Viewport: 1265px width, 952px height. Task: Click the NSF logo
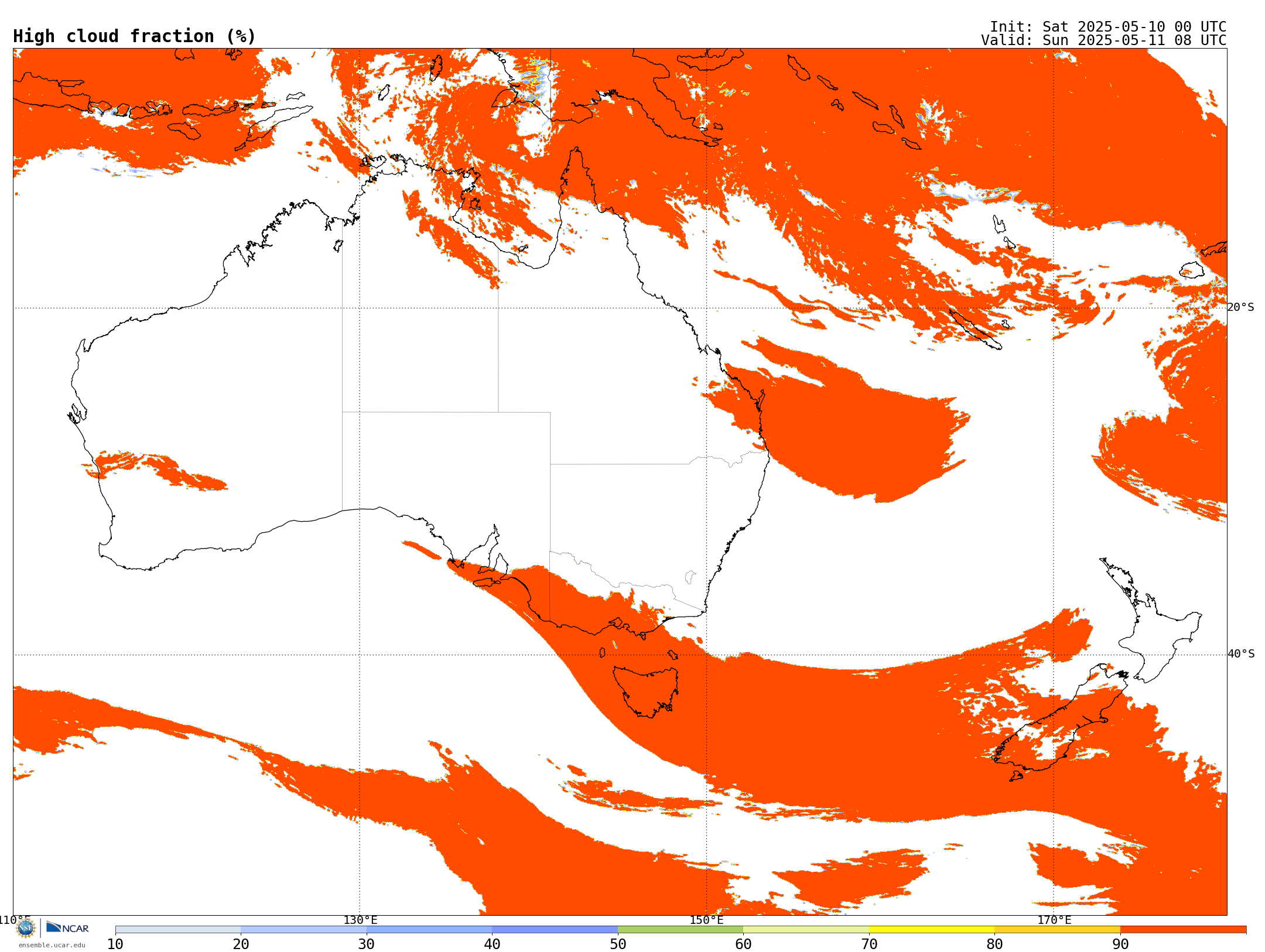coord(26,928)
